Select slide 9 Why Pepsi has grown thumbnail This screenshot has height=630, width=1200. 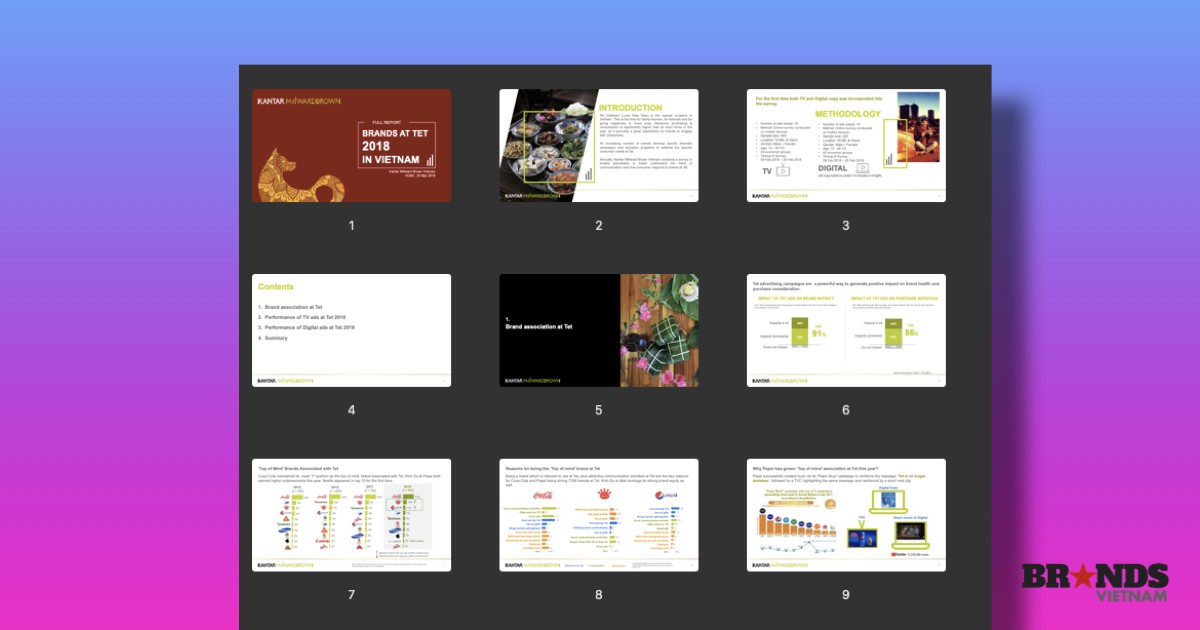click(846, 515)
